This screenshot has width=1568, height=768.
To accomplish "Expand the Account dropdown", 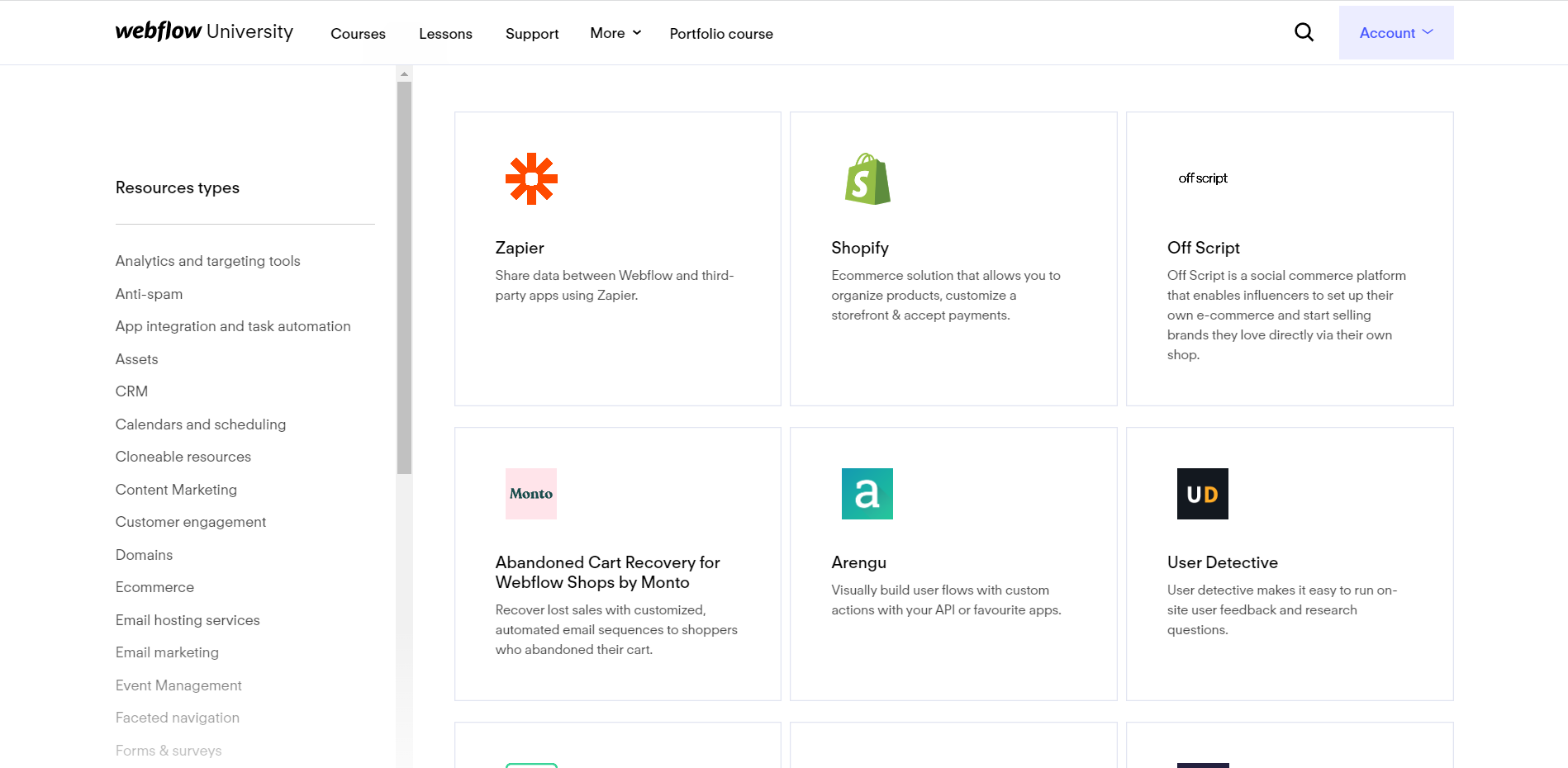I will click(x=1396, y=33).
